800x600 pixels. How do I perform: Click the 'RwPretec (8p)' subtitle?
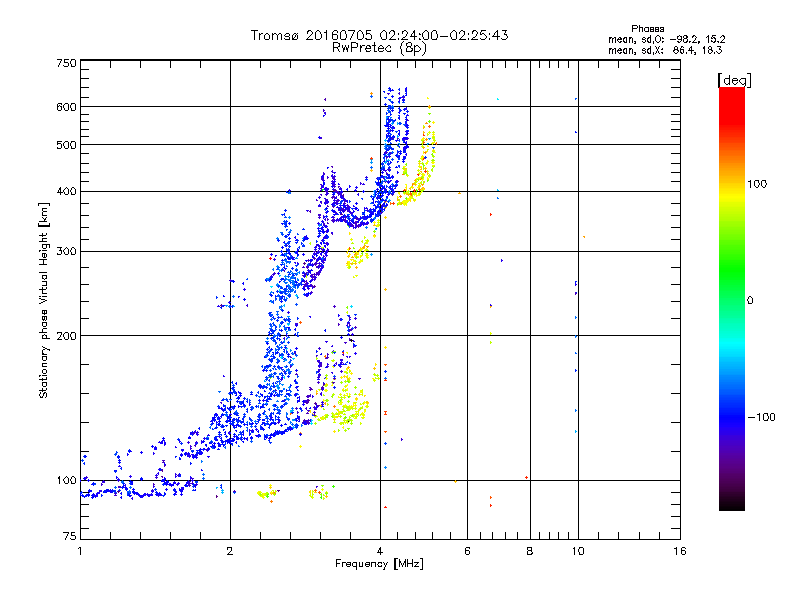pyautogui.click(x=379, y=48)
